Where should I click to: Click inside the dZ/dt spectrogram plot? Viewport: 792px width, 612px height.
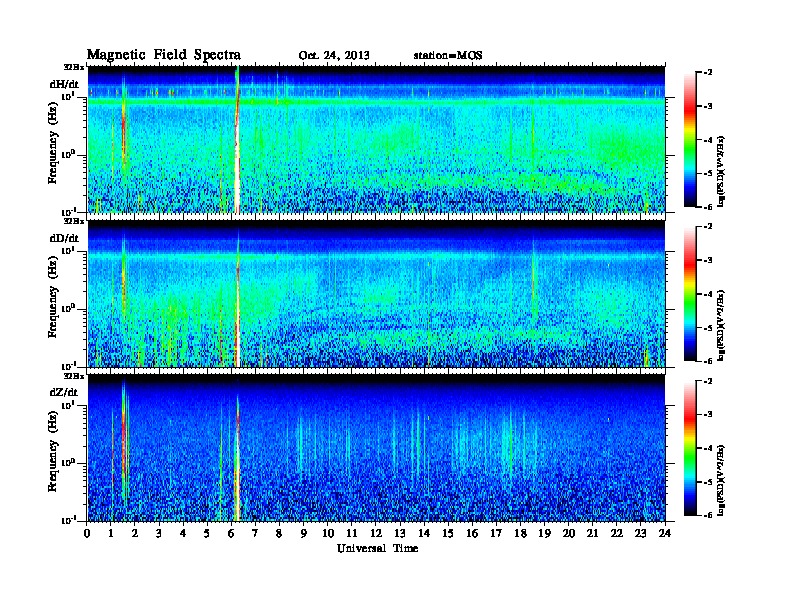coord(377,448)
